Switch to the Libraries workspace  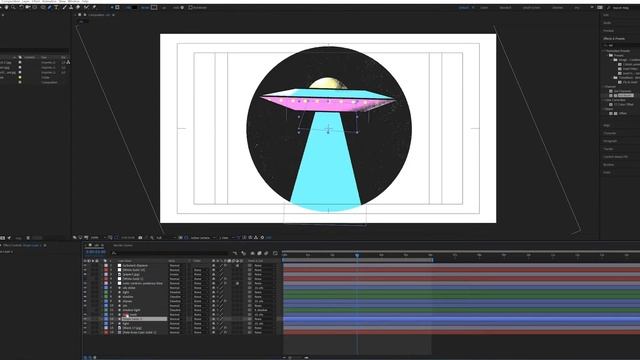tap(558, 7)
